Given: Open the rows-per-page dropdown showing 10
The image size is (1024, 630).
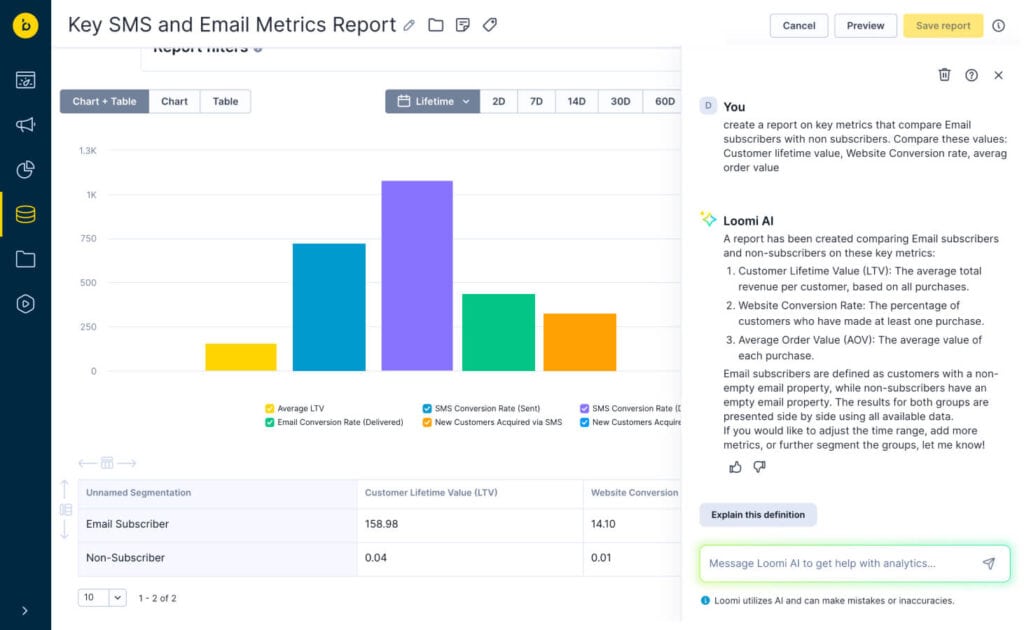Looking at the screenshot, I should pyautogui.click(x=102, y=597).
